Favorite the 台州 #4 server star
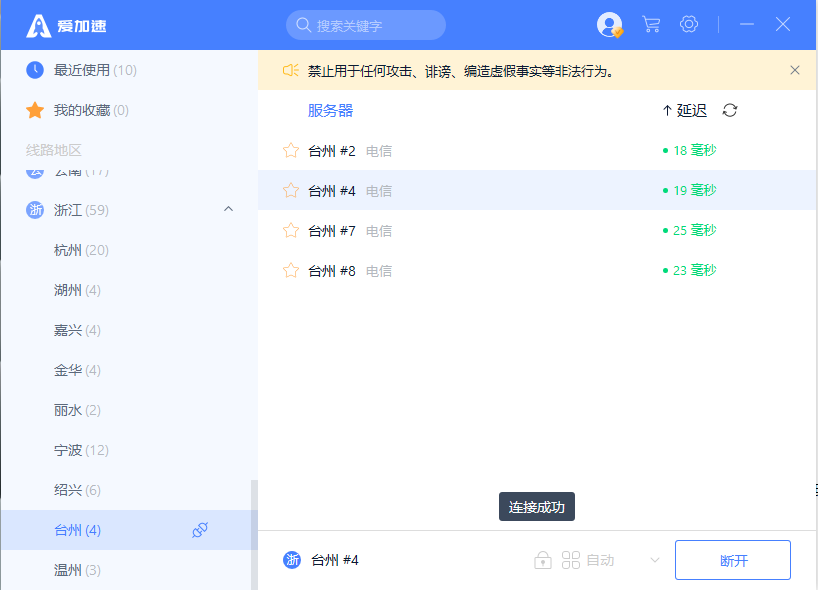This screenshot has height=590, width=818. pos(291,190)
